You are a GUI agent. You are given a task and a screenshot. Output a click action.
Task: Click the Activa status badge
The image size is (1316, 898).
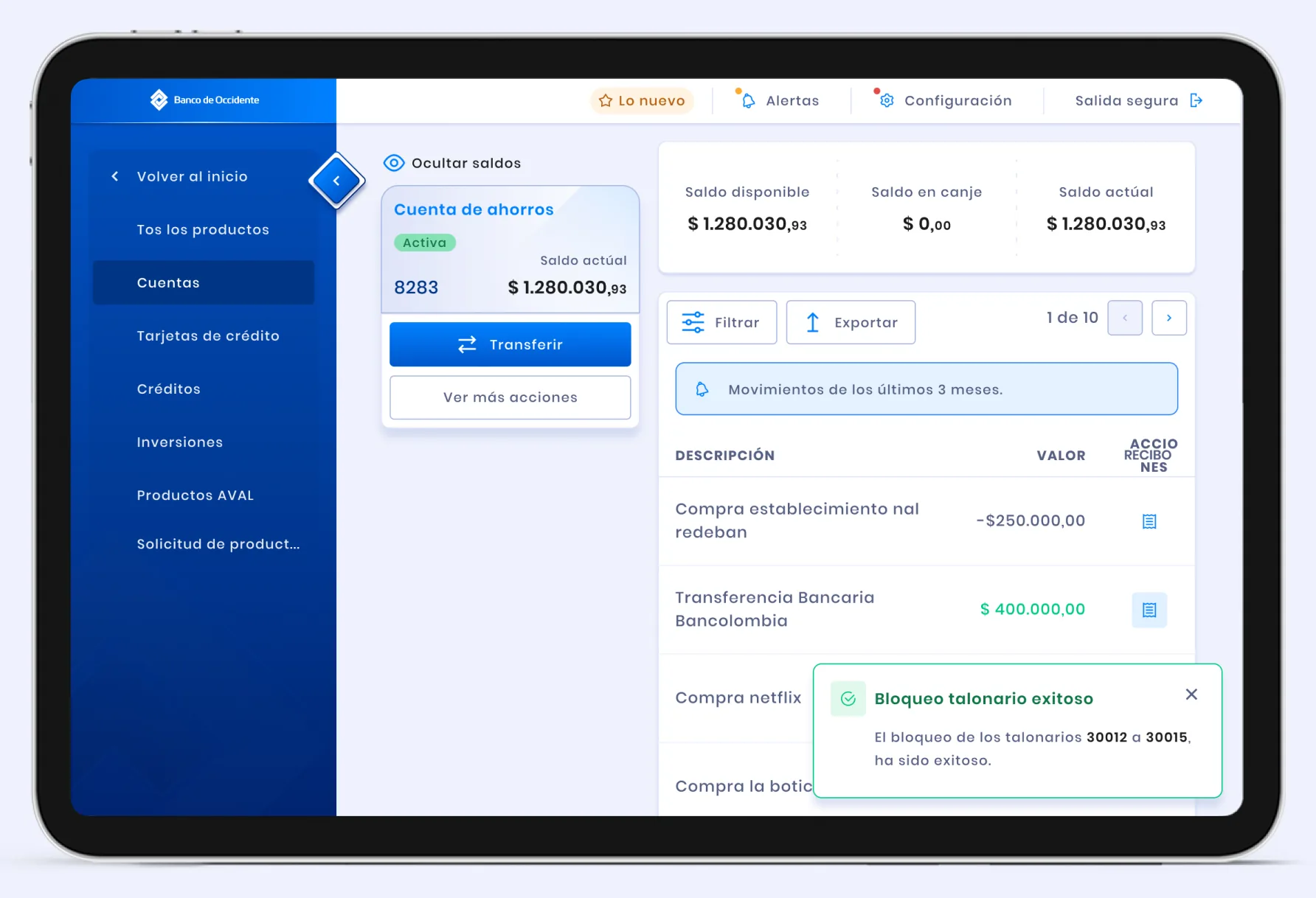(x=425, y=243)
